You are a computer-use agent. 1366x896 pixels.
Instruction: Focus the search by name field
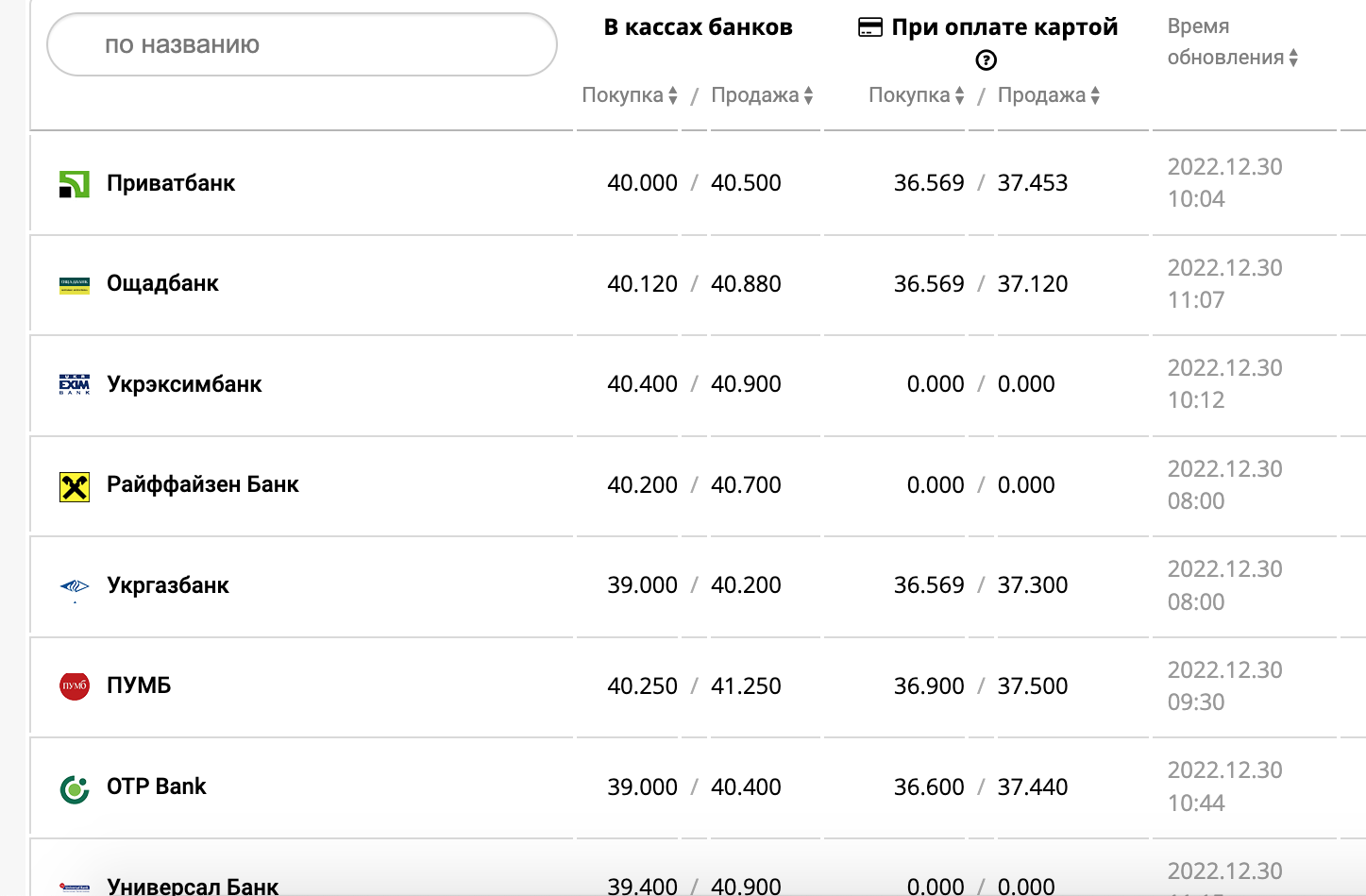click(302, 44)
